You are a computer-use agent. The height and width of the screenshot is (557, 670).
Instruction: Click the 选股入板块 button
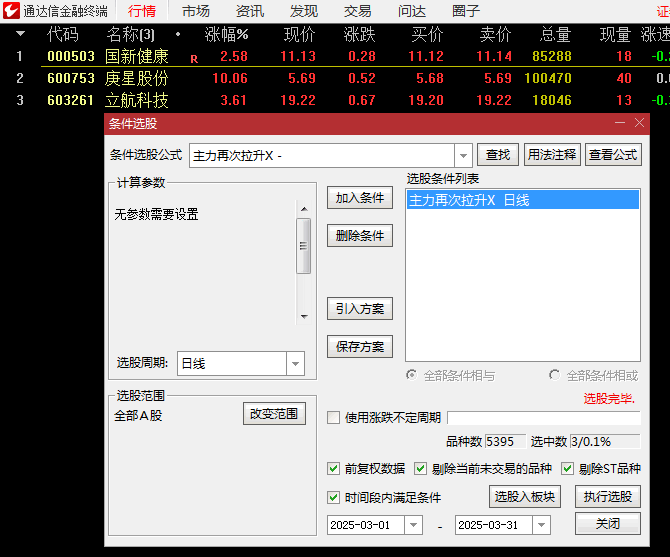tap(525, 496)
